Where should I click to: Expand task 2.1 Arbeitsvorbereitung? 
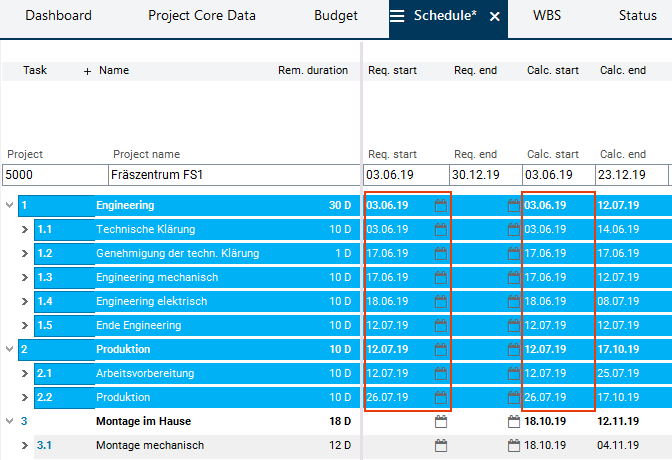(26, 374)
